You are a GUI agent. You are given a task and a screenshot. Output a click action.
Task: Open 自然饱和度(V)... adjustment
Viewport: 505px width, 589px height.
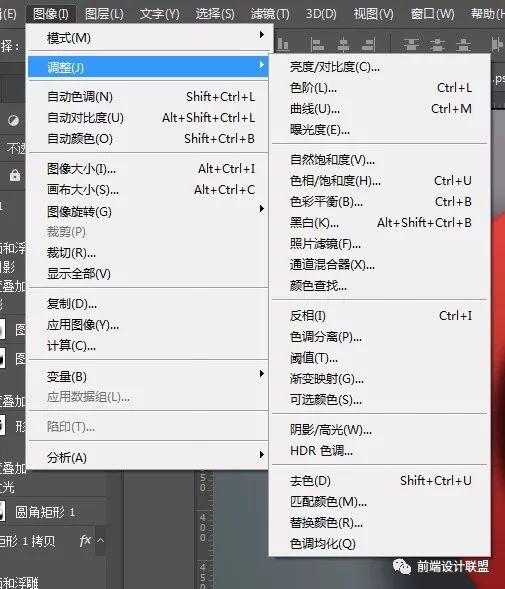click(x=380, y=160)
